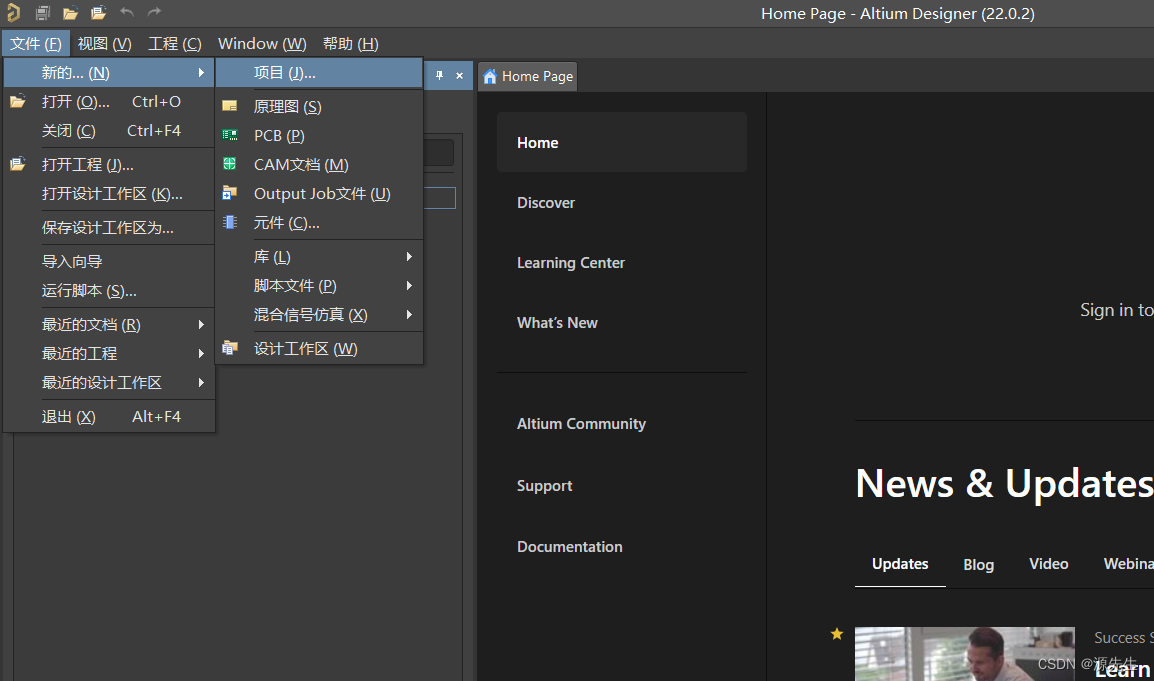The image size is (1154, 681).
Task: Choose 关闭 (C) from File menu
Action: tap(109, 131)
